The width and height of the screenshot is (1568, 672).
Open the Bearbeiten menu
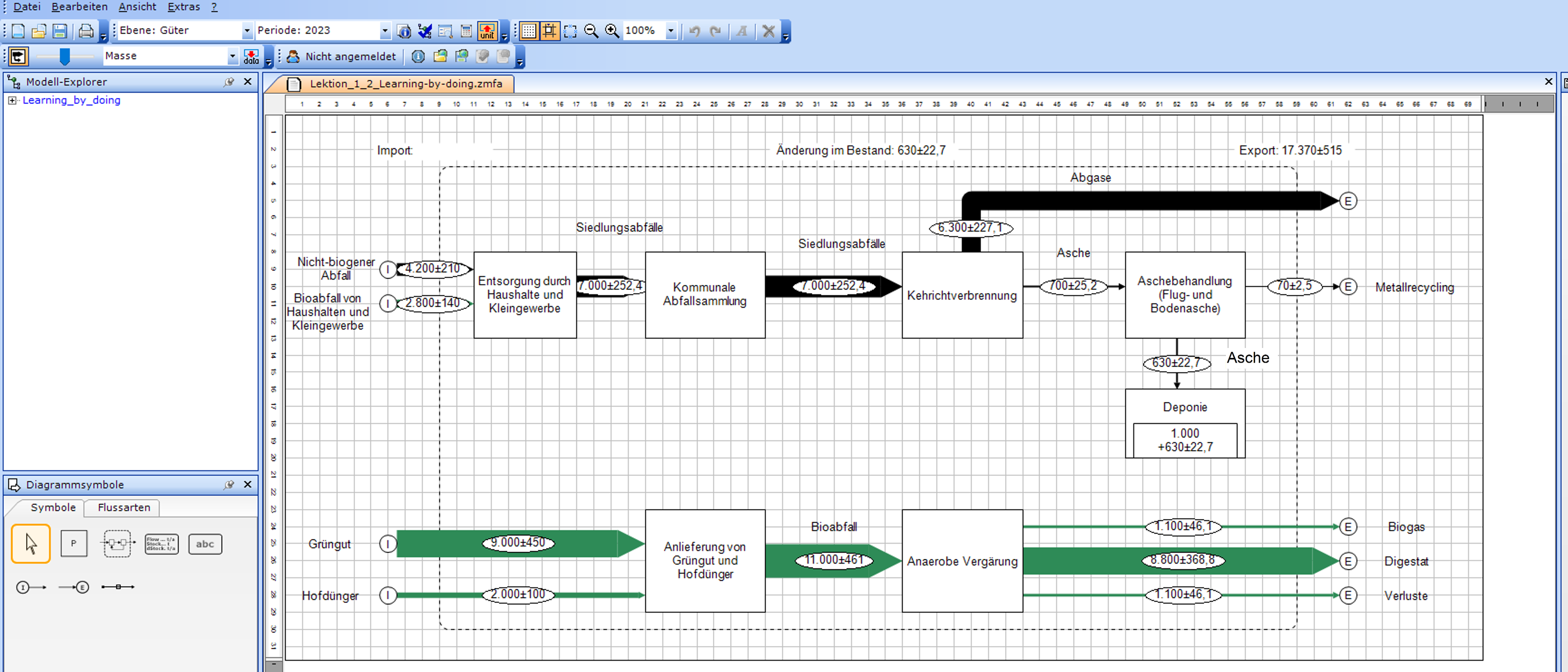pyautogui.click(x=79, y=7)
